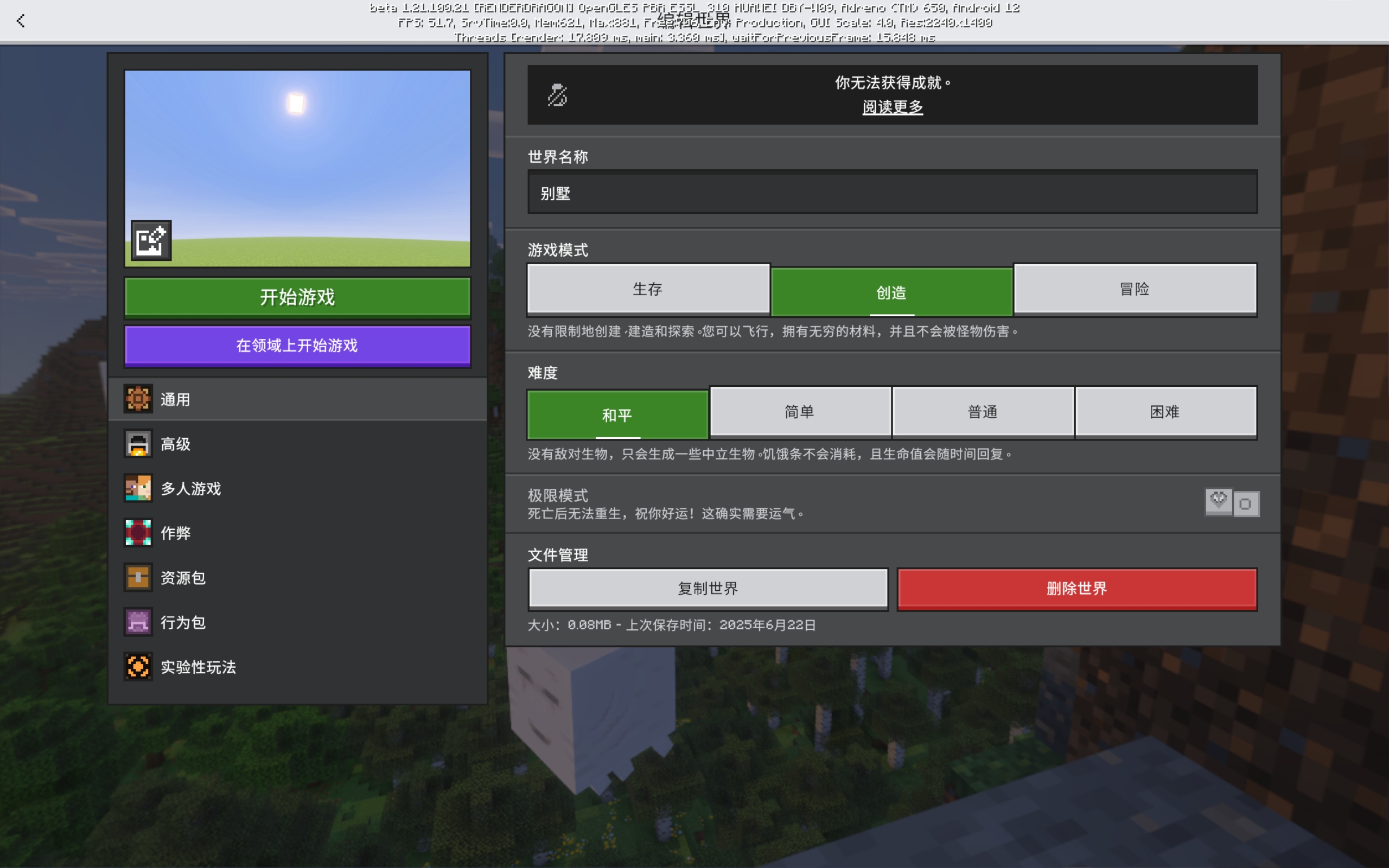
Task: Click the 阅读更多 achievements link
Action: tap(892, 107)
